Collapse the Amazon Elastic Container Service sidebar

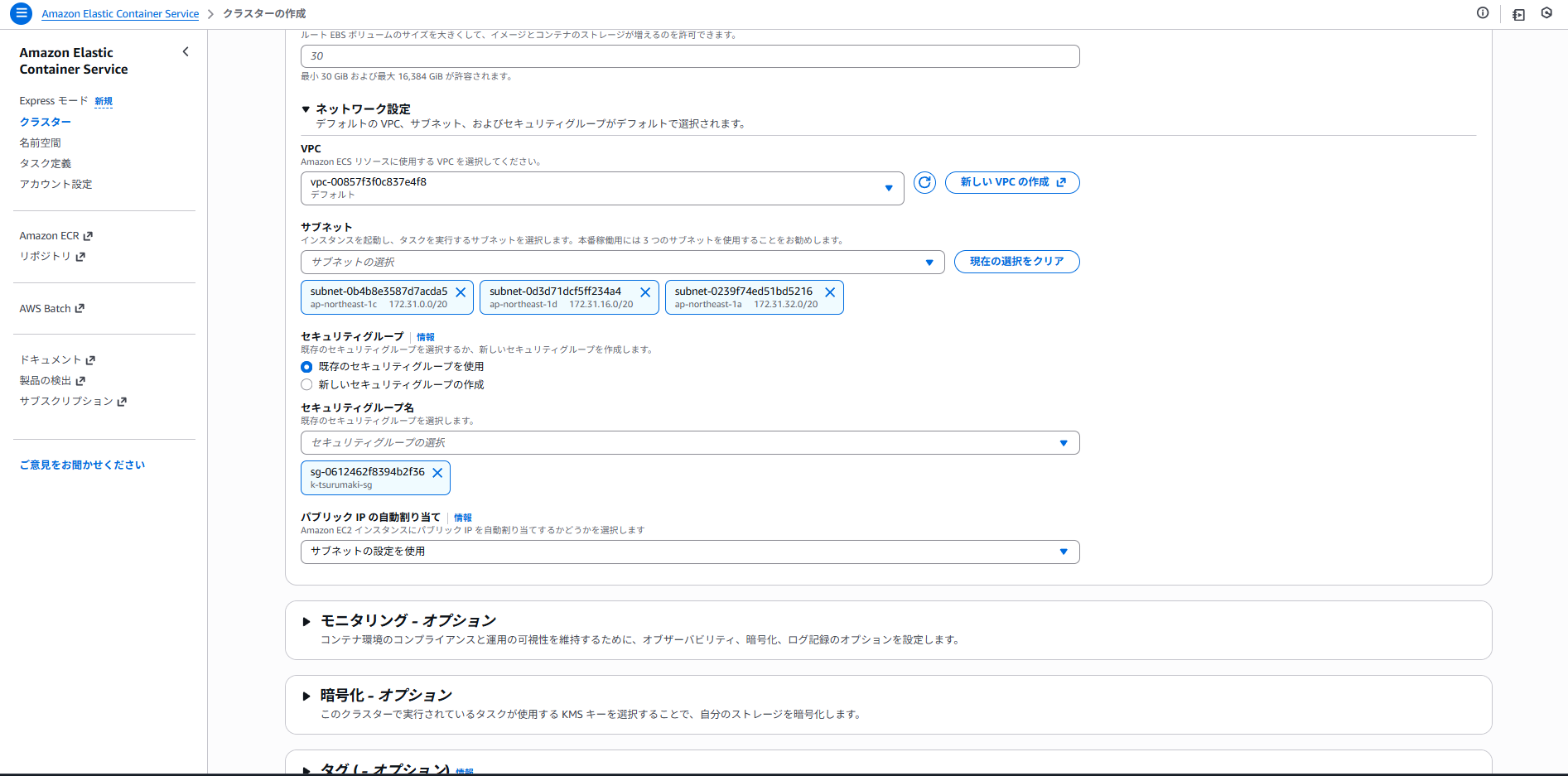tap(186, 52)
